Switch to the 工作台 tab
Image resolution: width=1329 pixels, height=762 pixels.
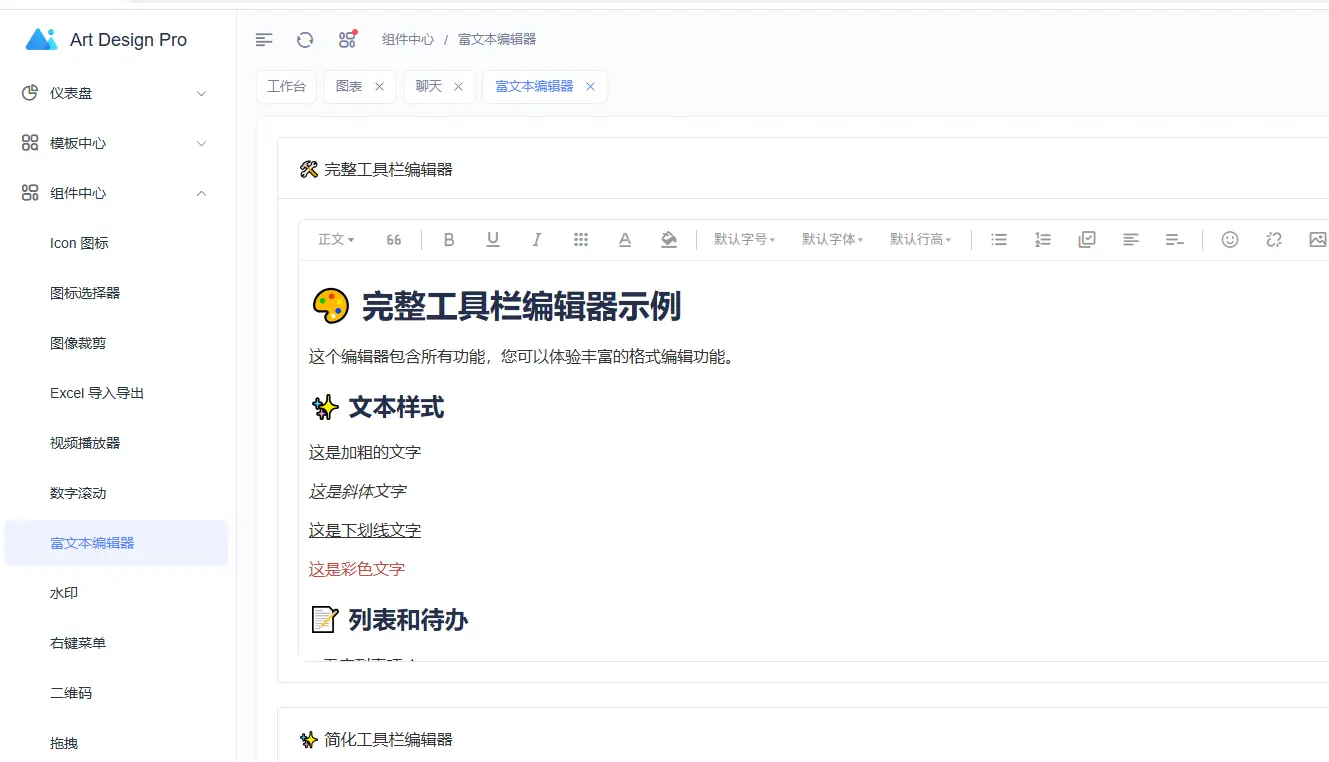[x=286, y=86]
